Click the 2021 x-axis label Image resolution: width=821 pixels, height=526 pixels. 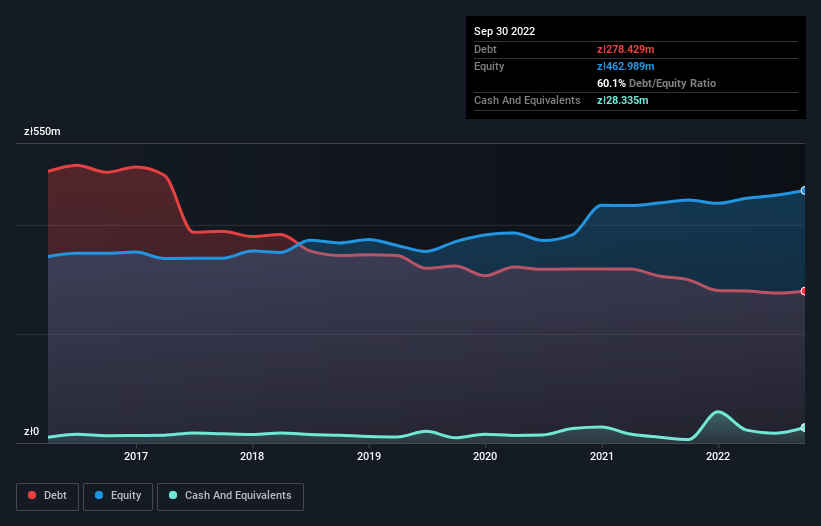602,456
